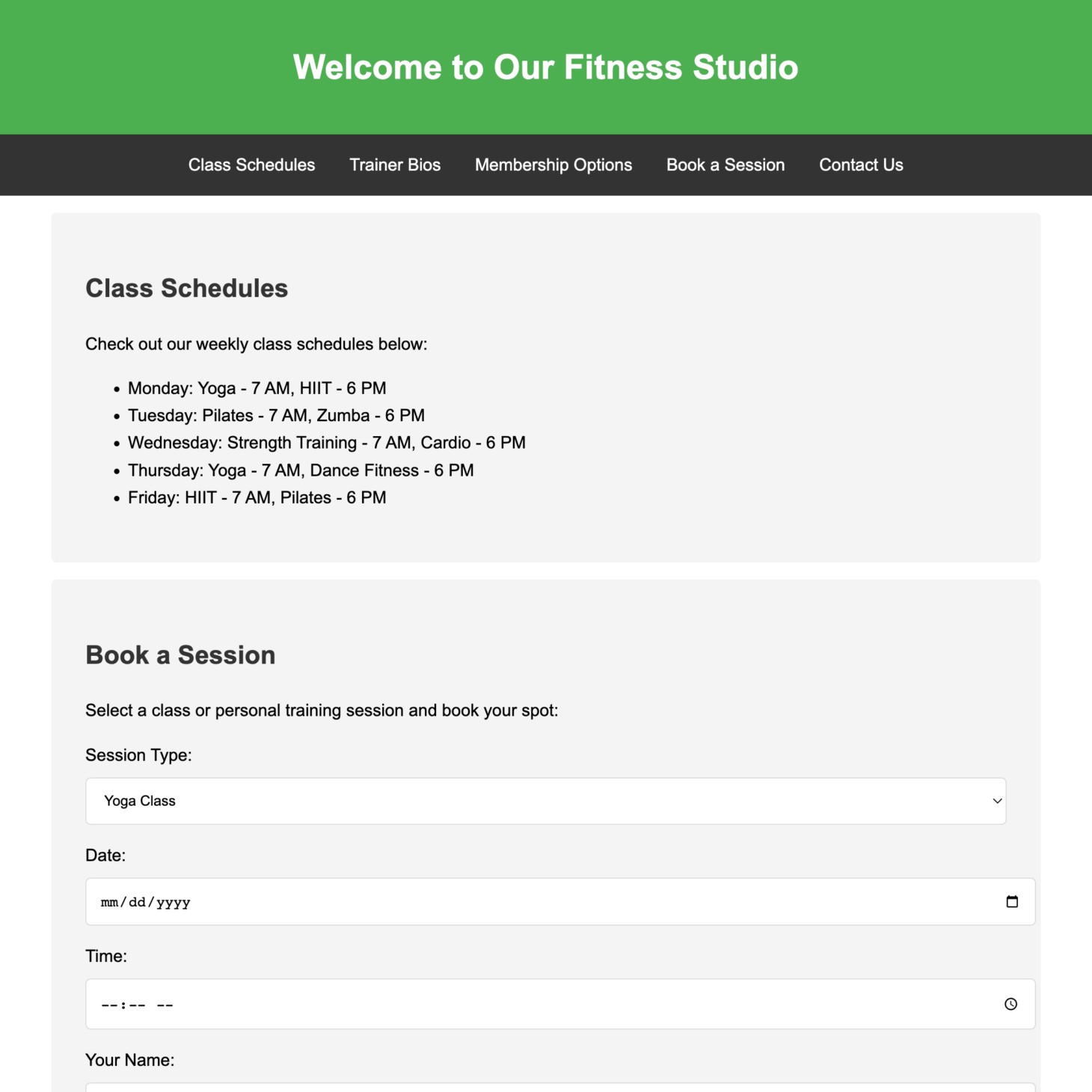1092x1092 pixels.
Task: Open Class Schedules in the navigation bar
Action: 251,165
